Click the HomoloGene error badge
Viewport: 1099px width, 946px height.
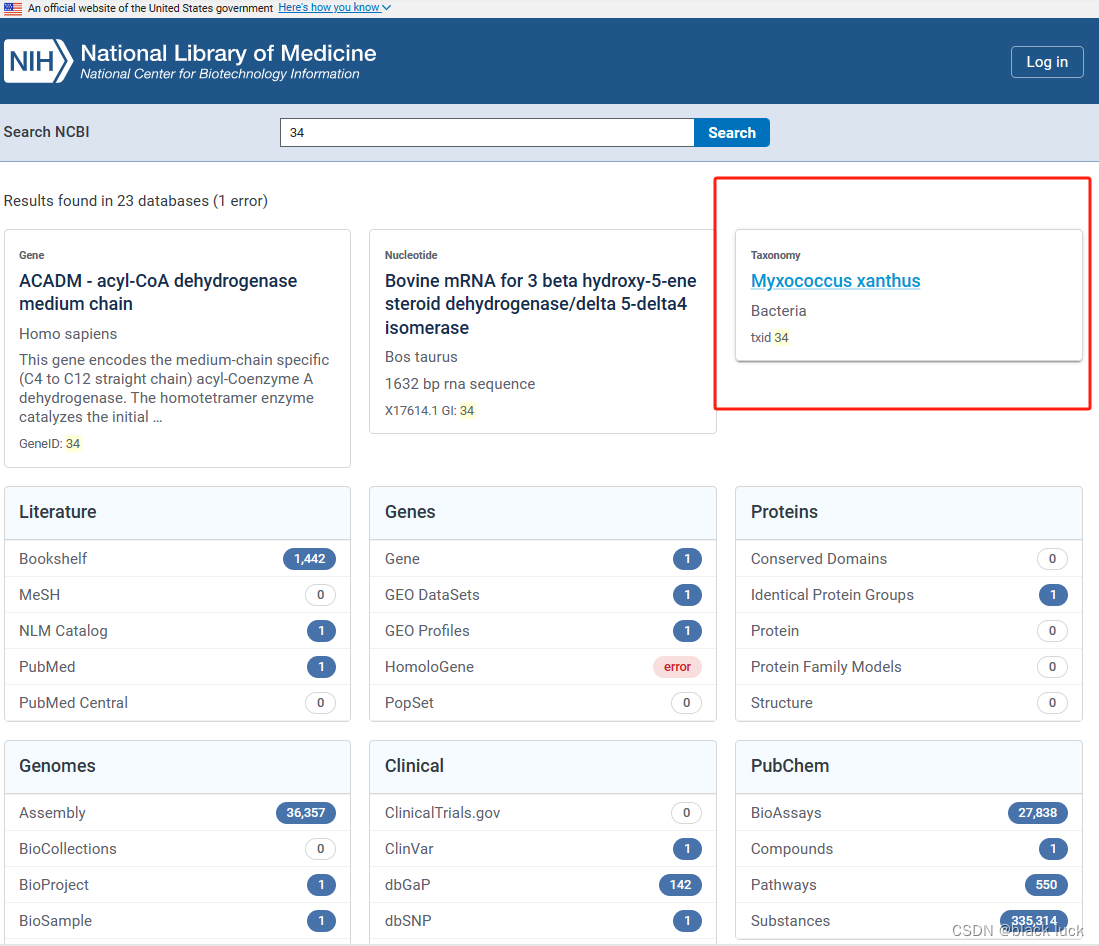677,666
